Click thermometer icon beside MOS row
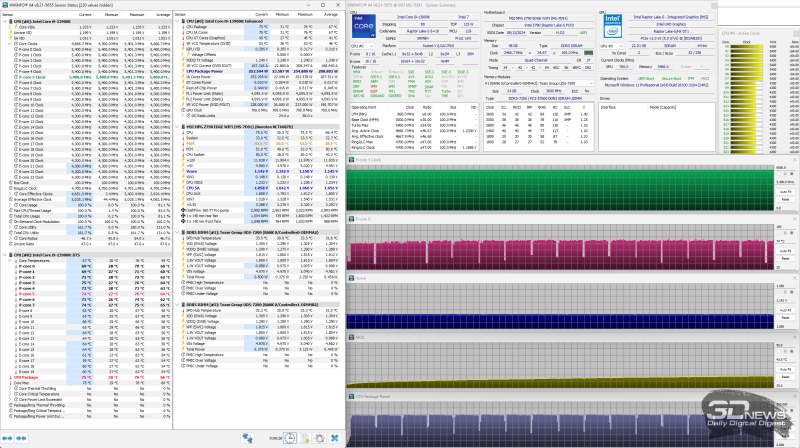 tap(184, 143)
